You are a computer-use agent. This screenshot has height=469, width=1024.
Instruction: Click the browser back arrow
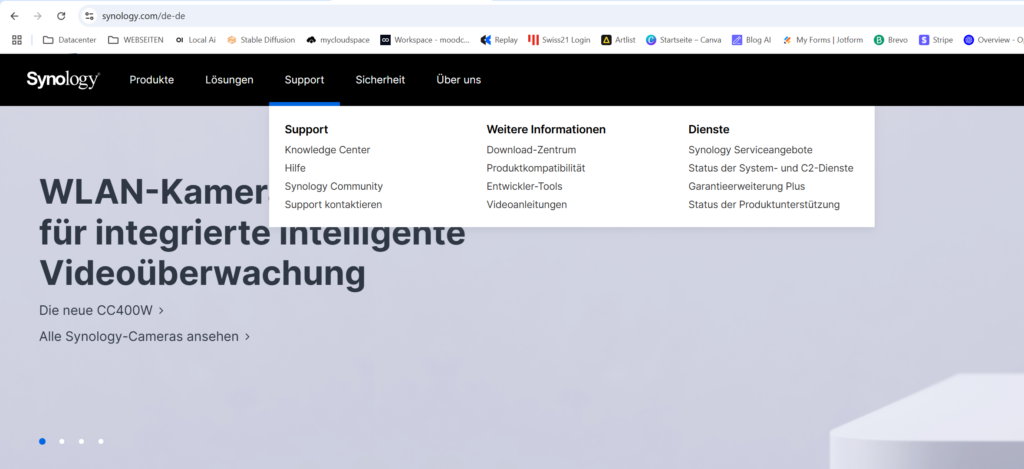point(14,16)
